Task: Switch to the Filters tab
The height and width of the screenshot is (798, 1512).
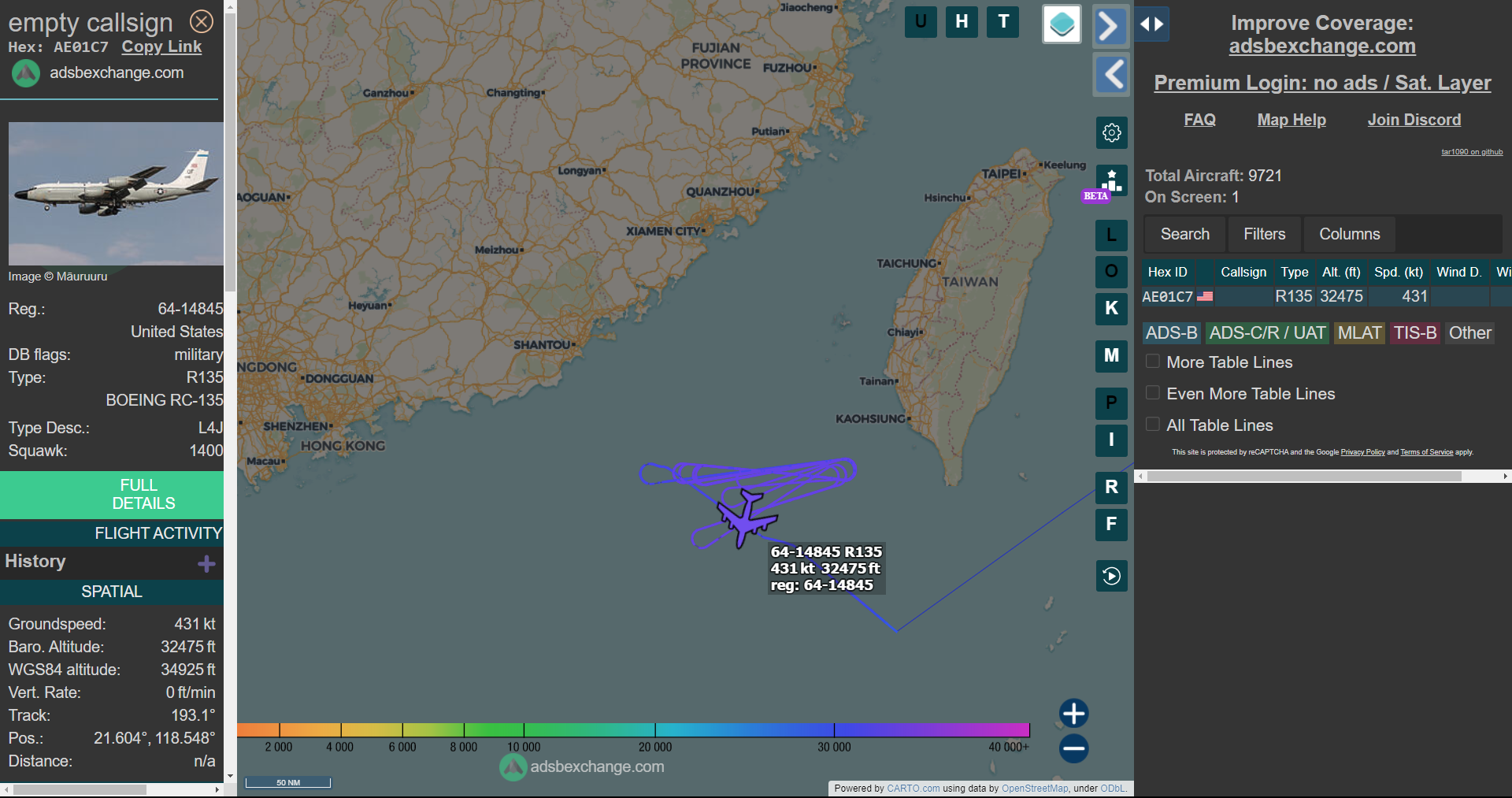Action: coord(1264,234)
